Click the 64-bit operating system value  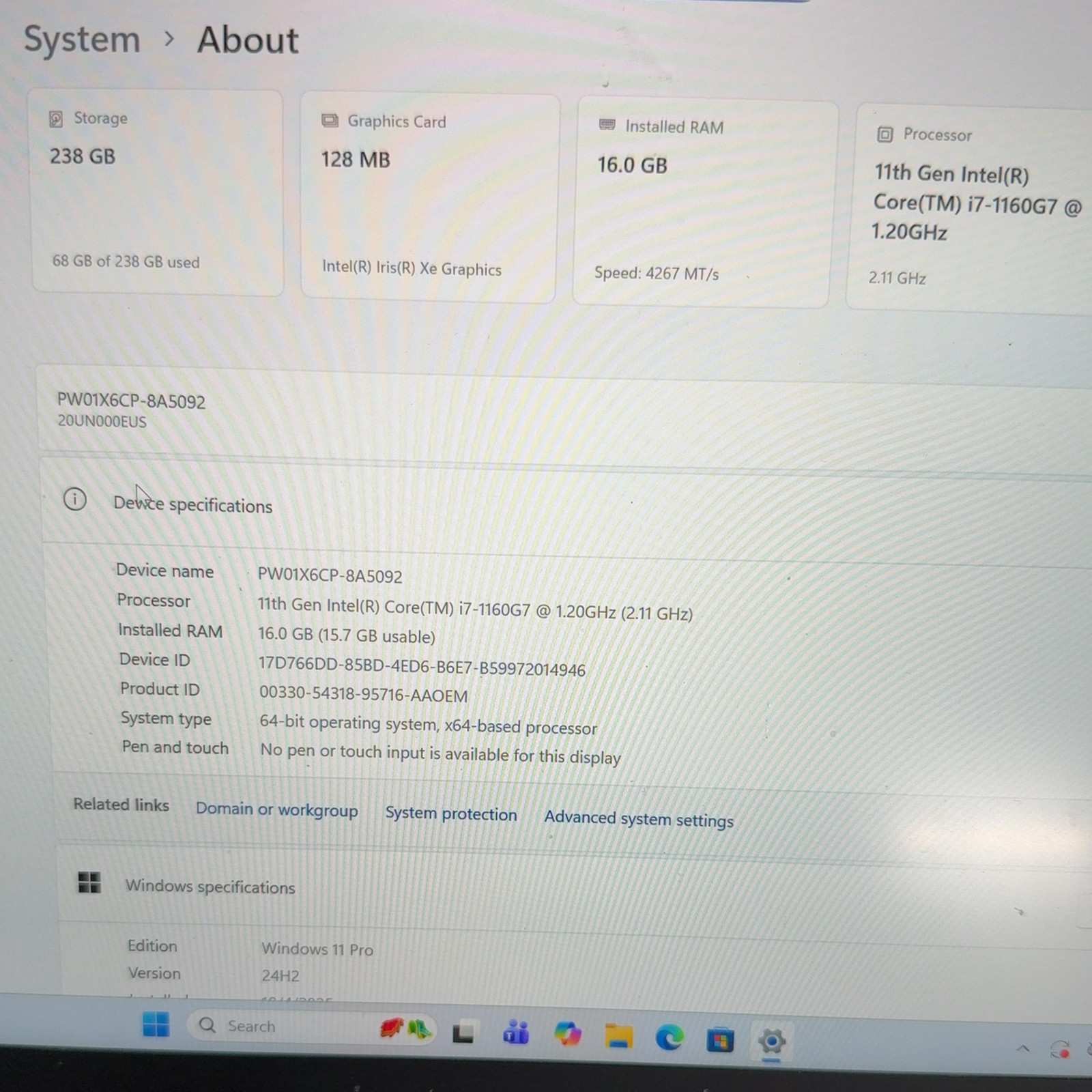pyautogui.click(x=429, y=725)
